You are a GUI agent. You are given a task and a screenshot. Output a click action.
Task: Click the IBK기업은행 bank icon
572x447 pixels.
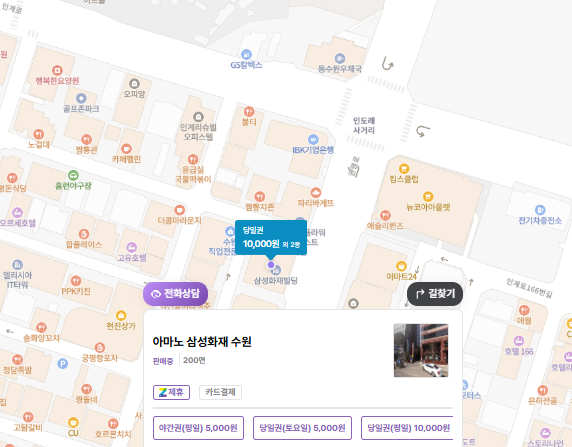point(313,139)
